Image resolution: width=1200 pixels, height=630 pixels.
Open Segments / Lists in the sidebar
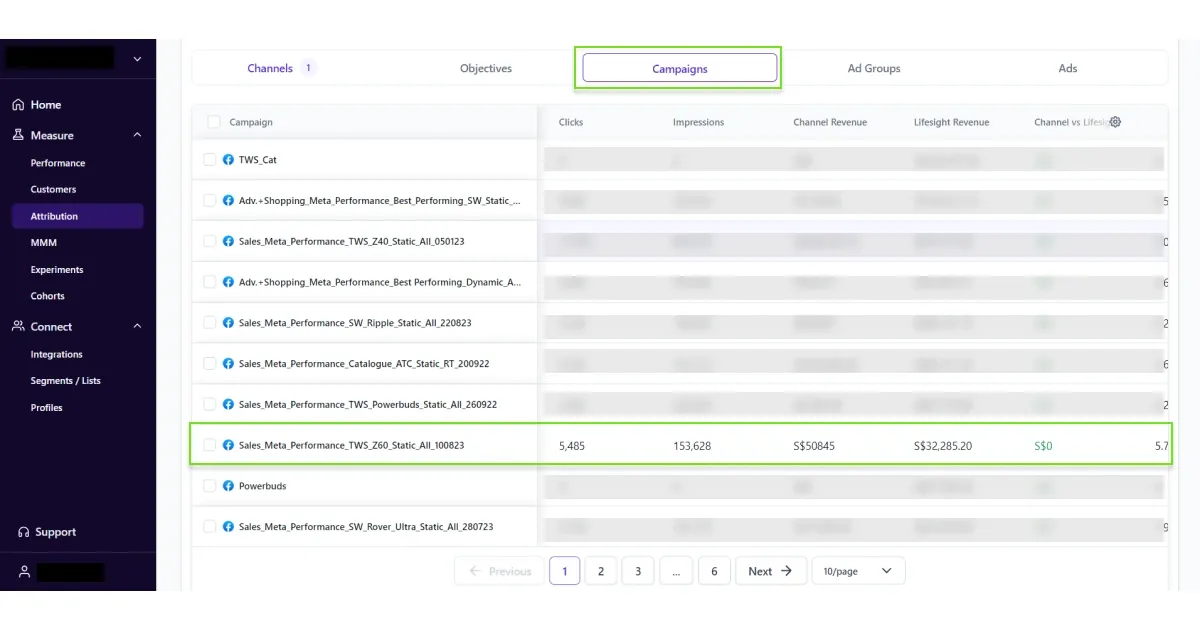coord(65,381)
